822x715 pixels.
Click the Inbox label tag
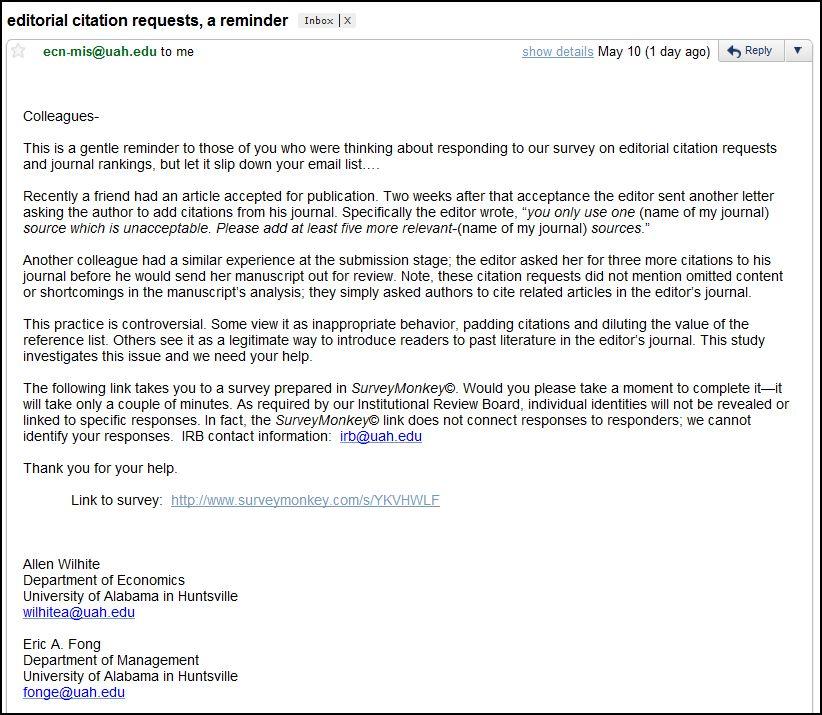318,21
